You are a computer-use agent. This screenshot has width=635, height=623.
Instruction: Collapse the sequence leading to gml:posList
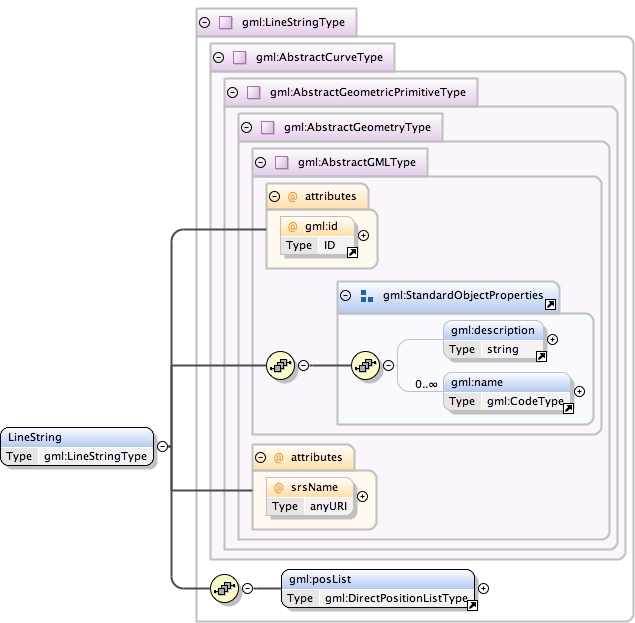click(247, 588)
